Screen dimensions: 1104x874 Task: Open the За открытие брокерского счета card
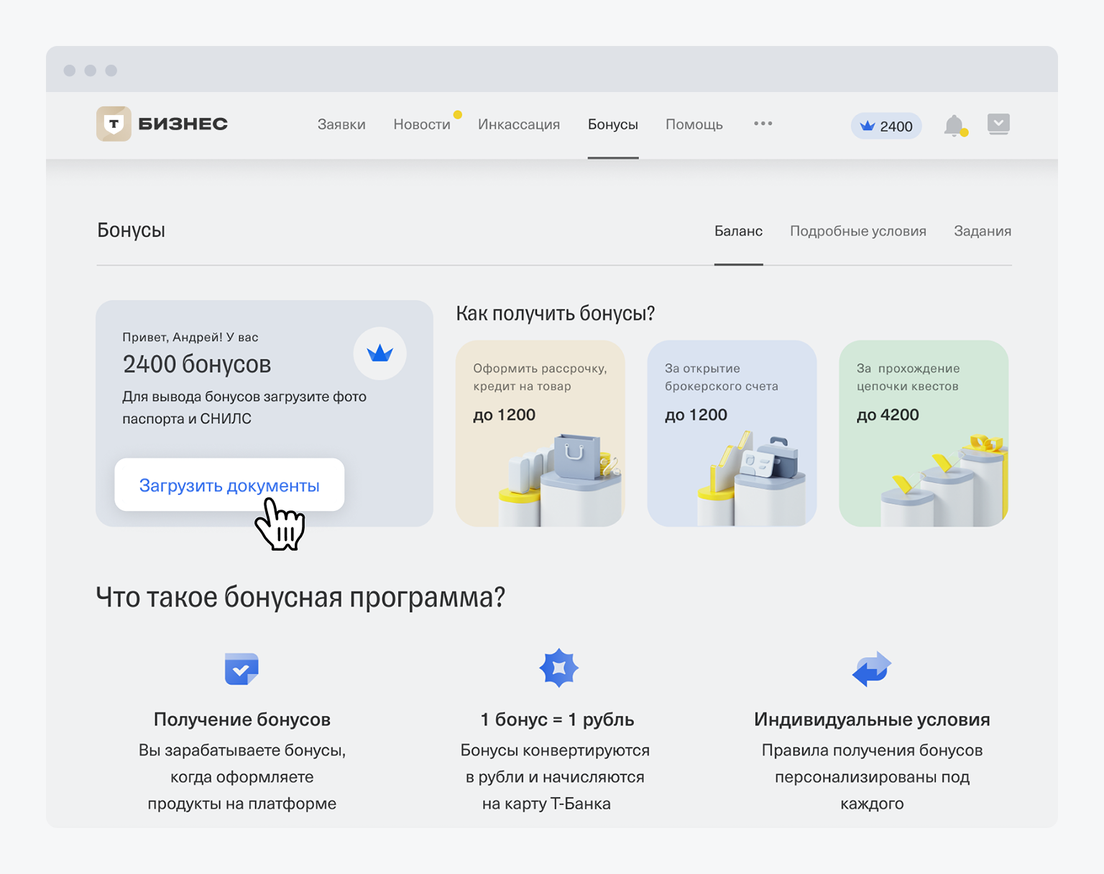(x=732, y=433)
